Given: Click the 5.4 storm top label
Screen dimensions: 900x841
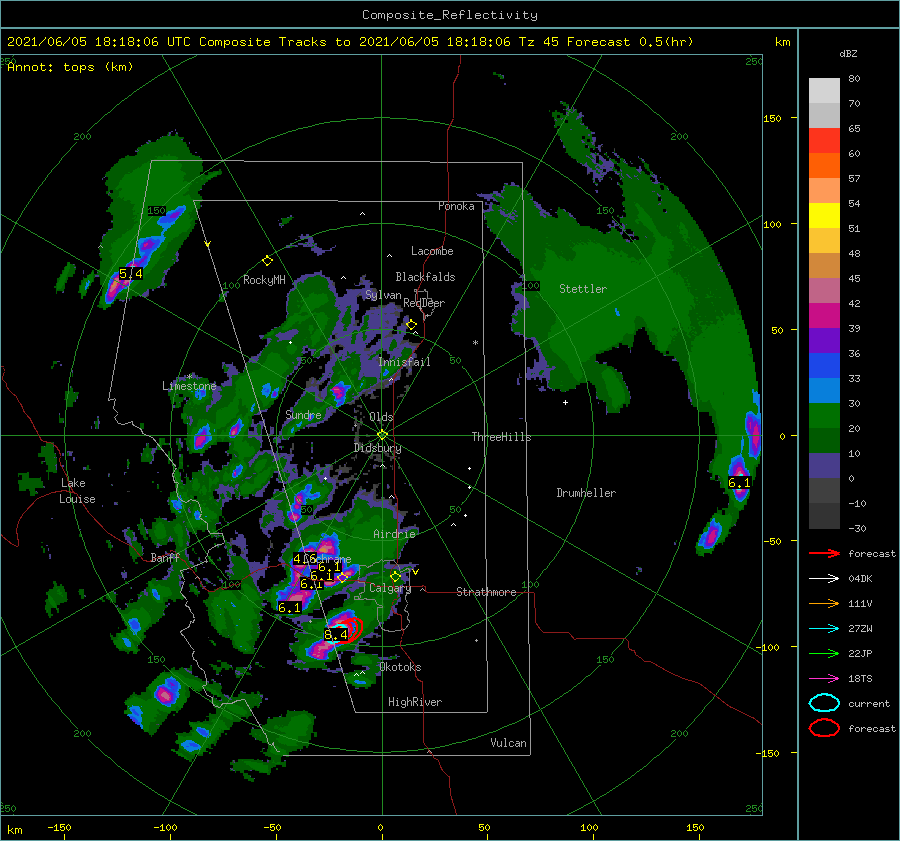Looking at the screenshot, I should (x=131, y=274).
